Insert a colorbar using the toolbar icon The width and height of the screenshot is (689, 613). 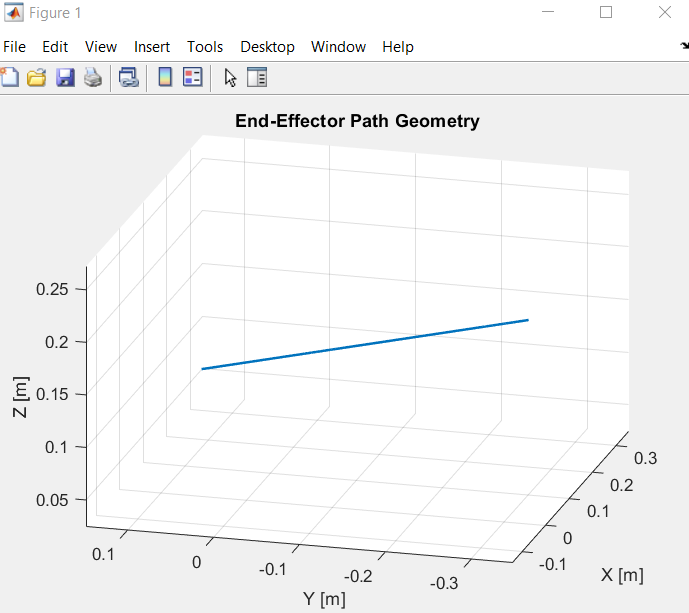165,78
